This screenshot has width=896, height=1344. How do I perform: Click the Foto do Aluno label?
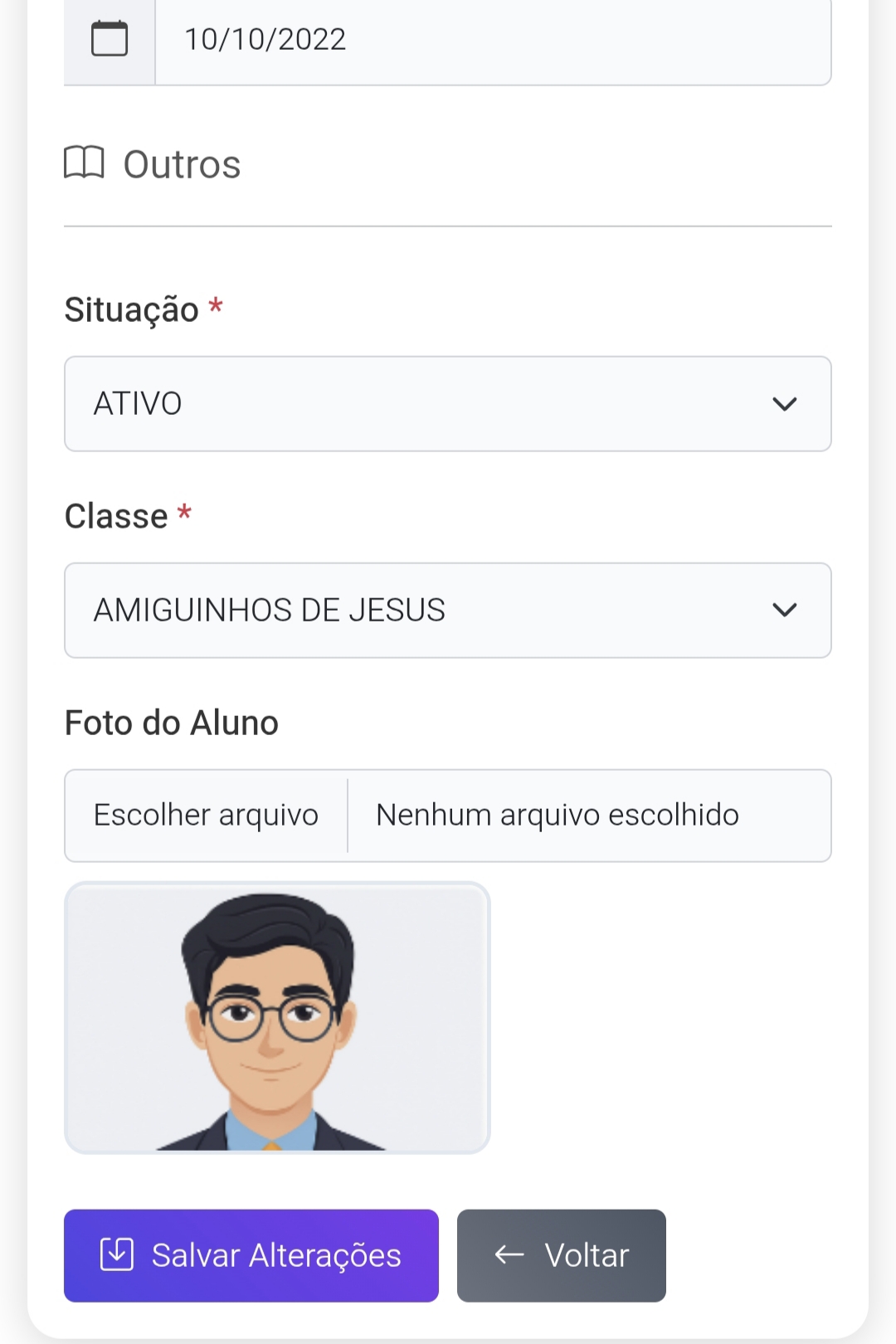click(172, 723)
